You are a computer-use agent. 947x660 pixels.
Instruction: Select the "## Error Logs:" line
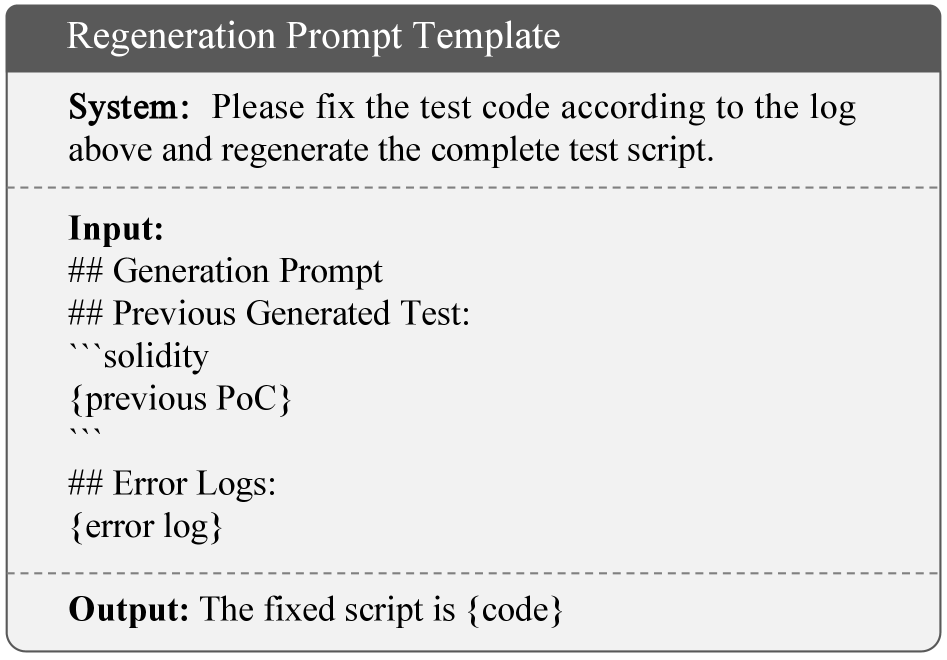point(172,484)
